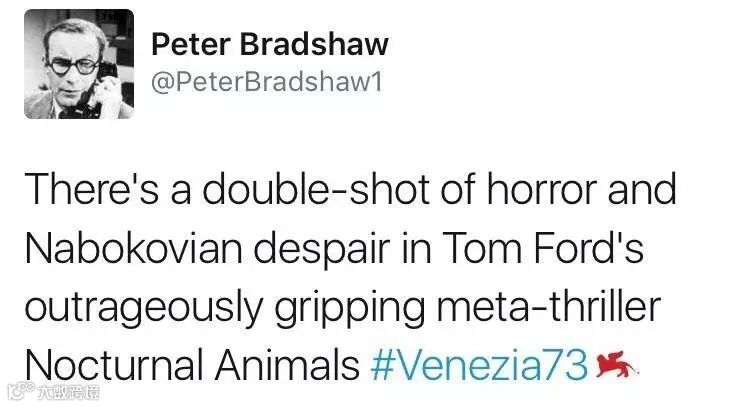
Task: Click the word 'There's' starting the tweet
Action: (92, 189)
